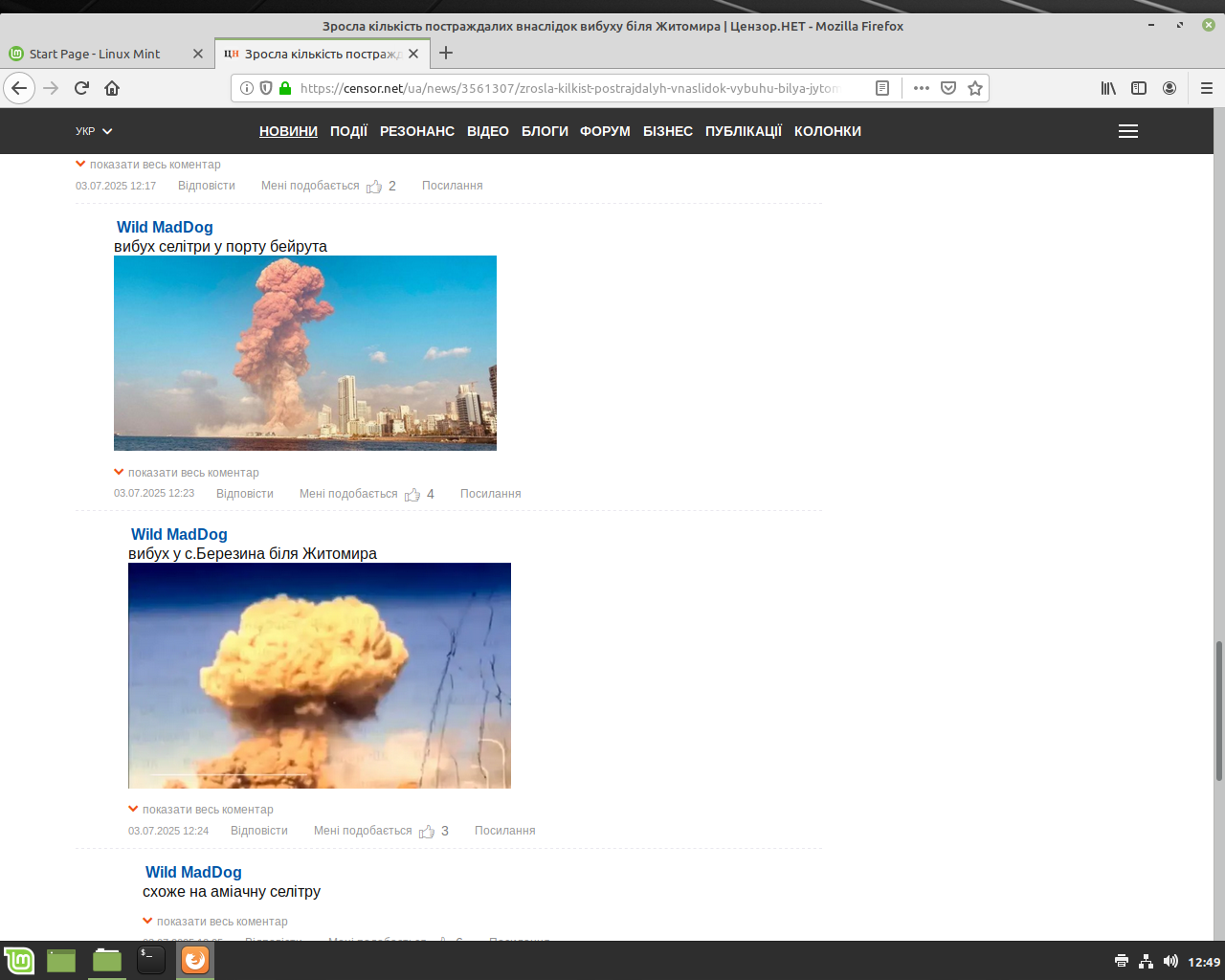The image size is (1225, 980).
Task: Click the Firefox taskbar icon
Action: [195, 960]
